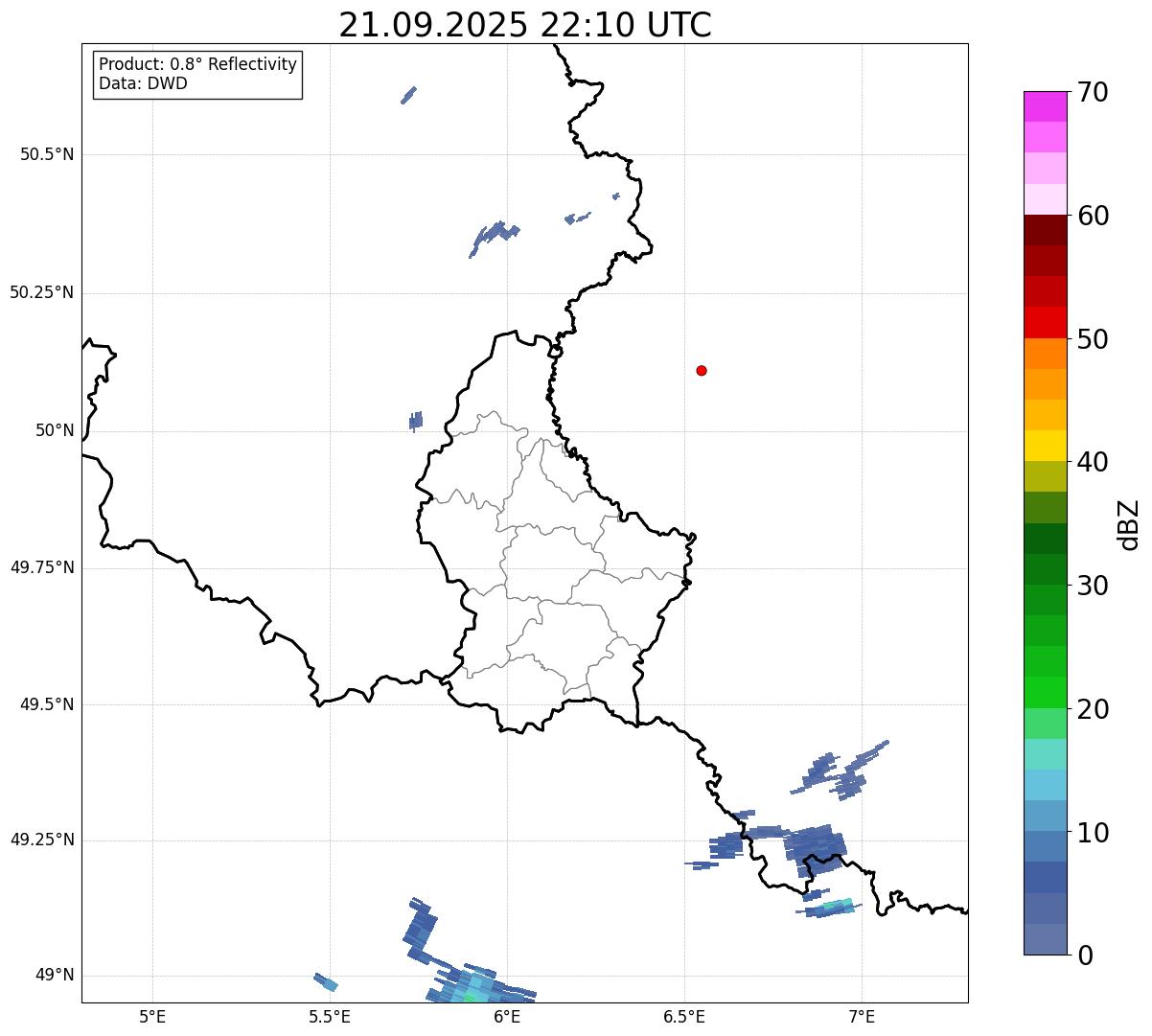Click the colorbar '30' tick label
The width and height of the screenshot is (1152, 1036).
click(x=1093, y=586)
